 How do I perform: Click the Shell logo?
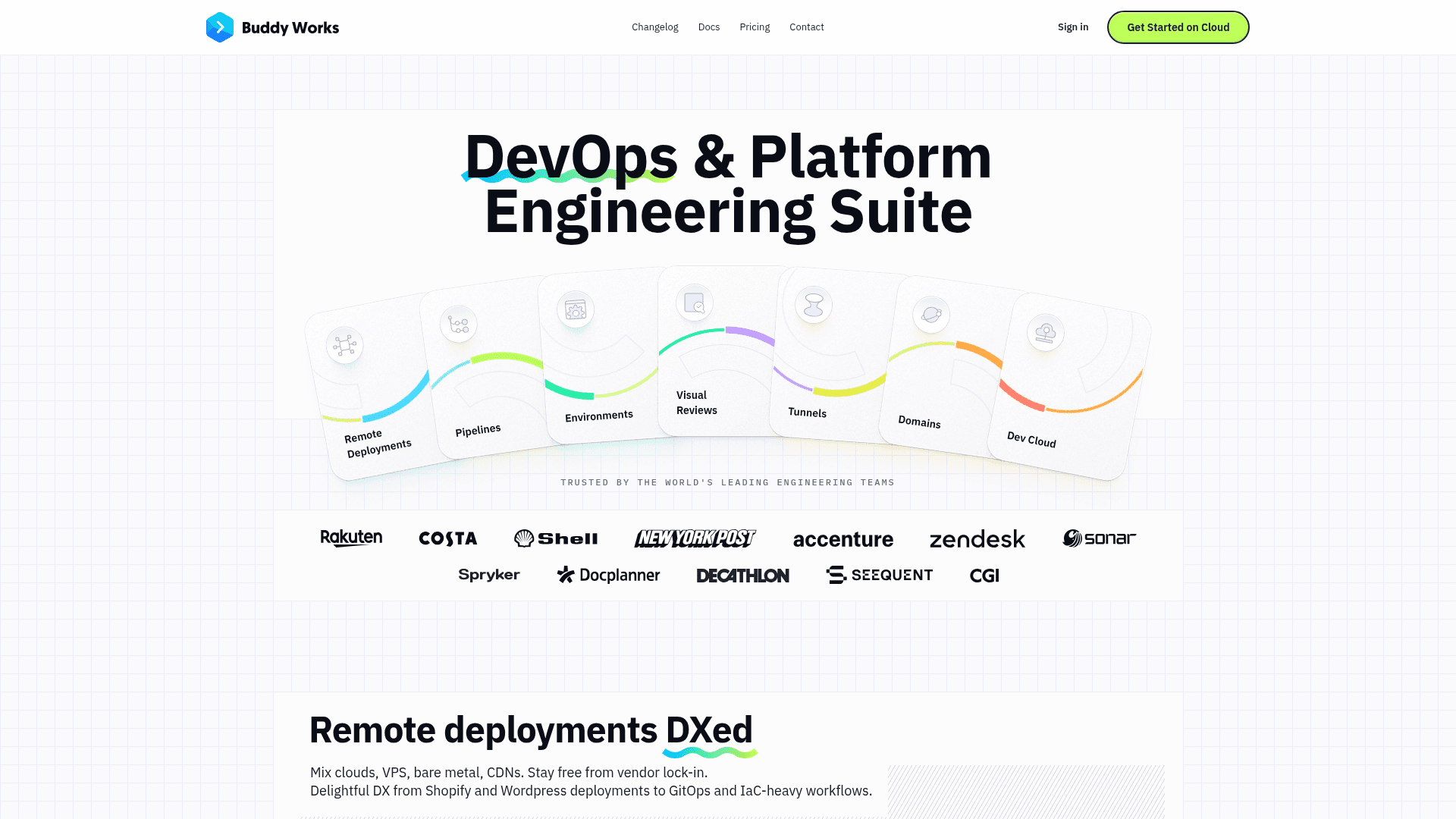coord(556,538)
